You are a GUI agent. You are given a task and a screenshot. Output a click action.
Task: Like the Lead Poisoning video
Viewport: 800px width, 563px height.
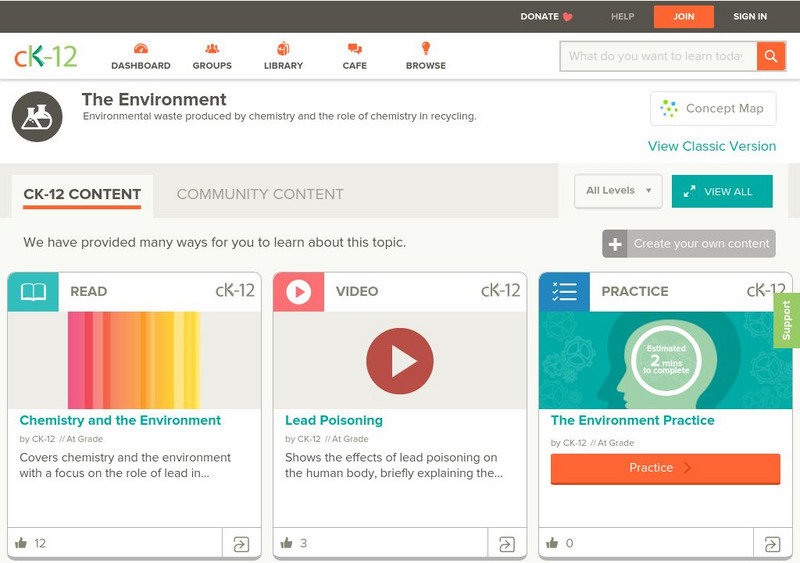287,543
